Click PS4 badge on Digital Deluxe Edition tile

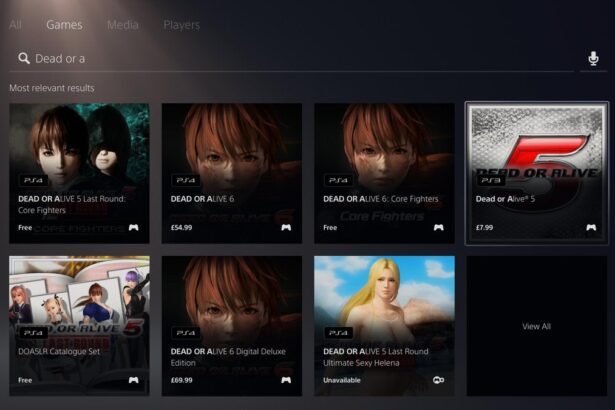[186, 333]
